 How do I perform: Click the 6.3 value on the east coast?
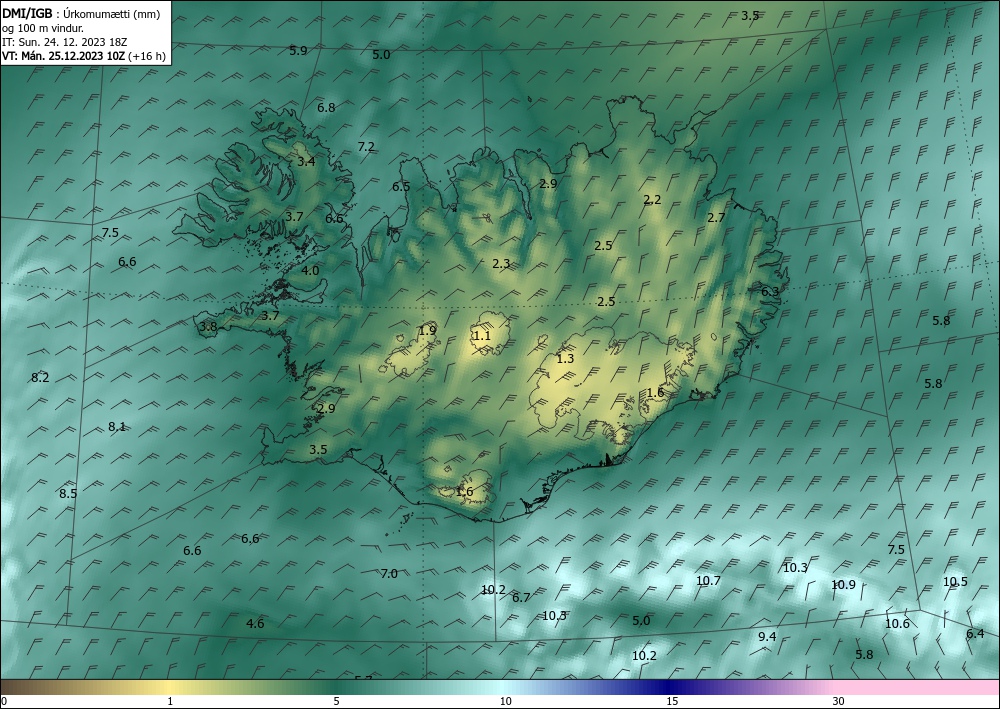(770, 292)
